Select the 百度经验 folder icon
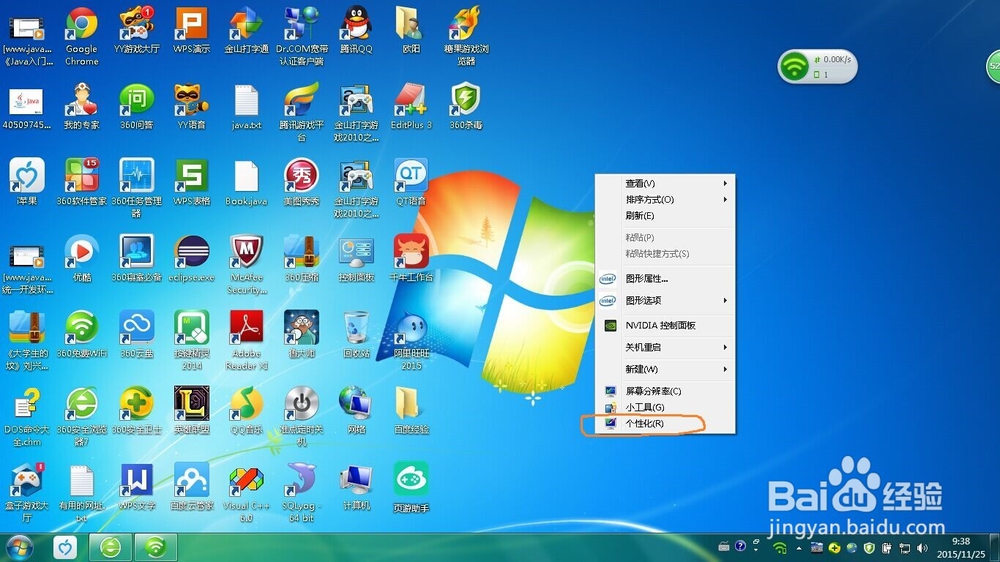Image resolution: width=1000 pixels, height=562 pixels. [x=411, y=410]
